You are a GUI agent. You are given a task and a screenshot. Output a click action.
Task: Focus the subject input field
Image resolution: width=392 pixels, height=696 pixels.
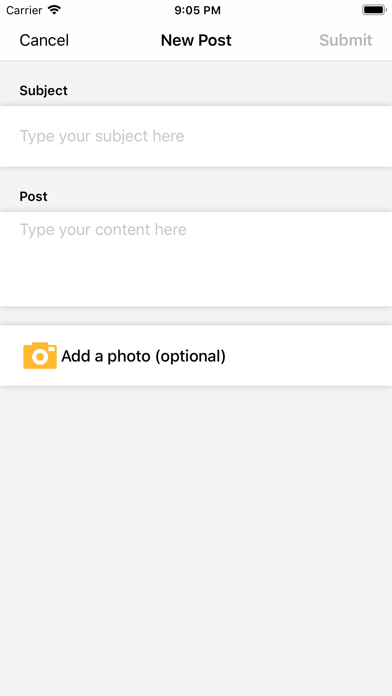[x=196, y=136]
